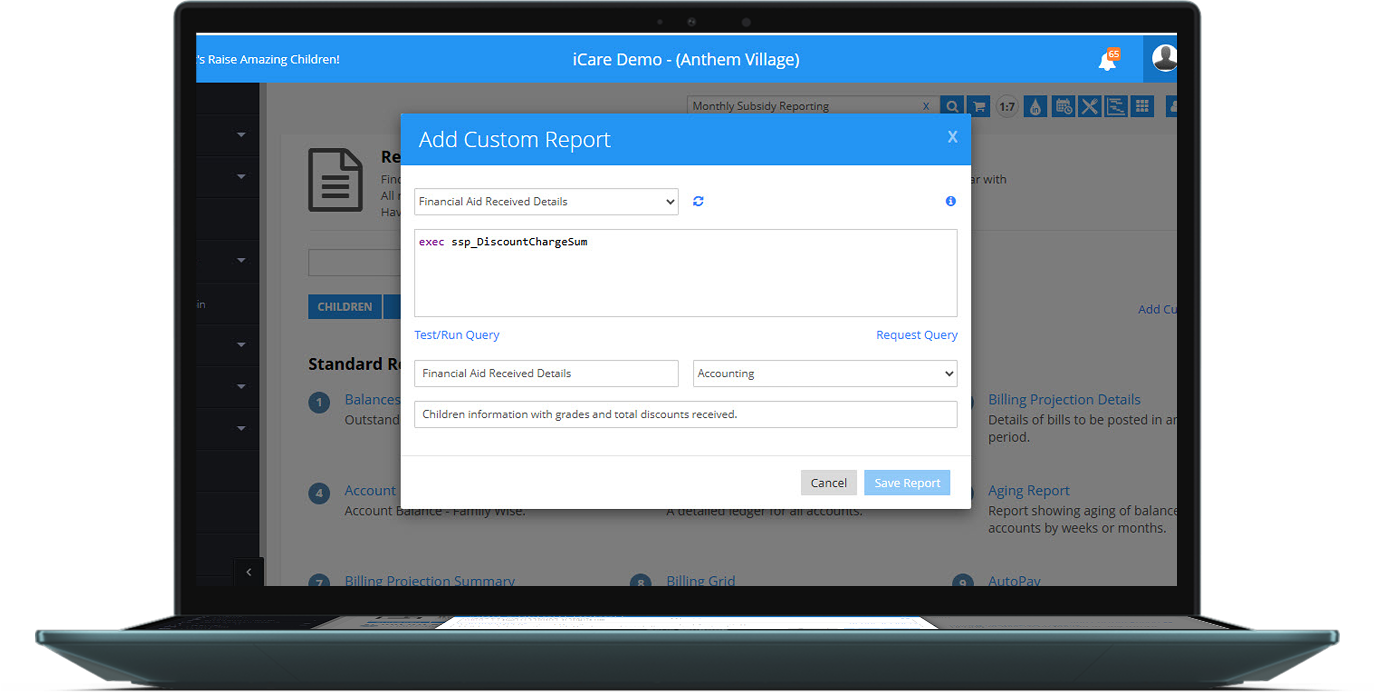1374x692 pixels.
Task: Click the Cancel button
Action: 829,483
